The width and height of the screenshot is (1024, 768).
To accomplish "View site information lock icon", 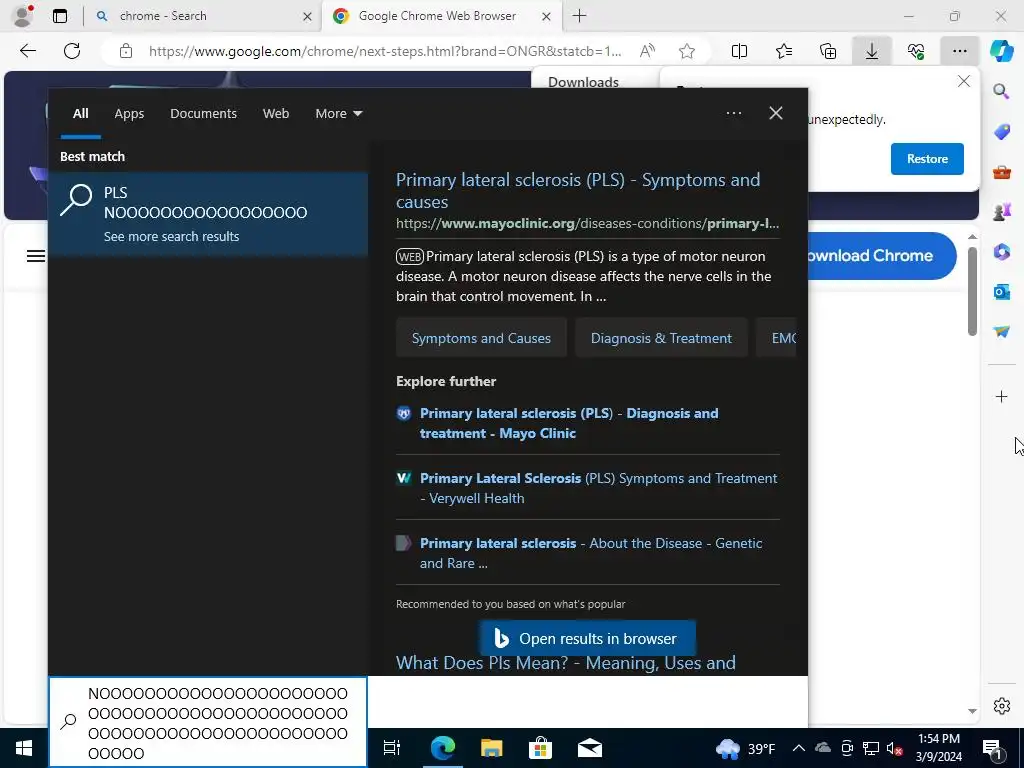I will [126, 51].
